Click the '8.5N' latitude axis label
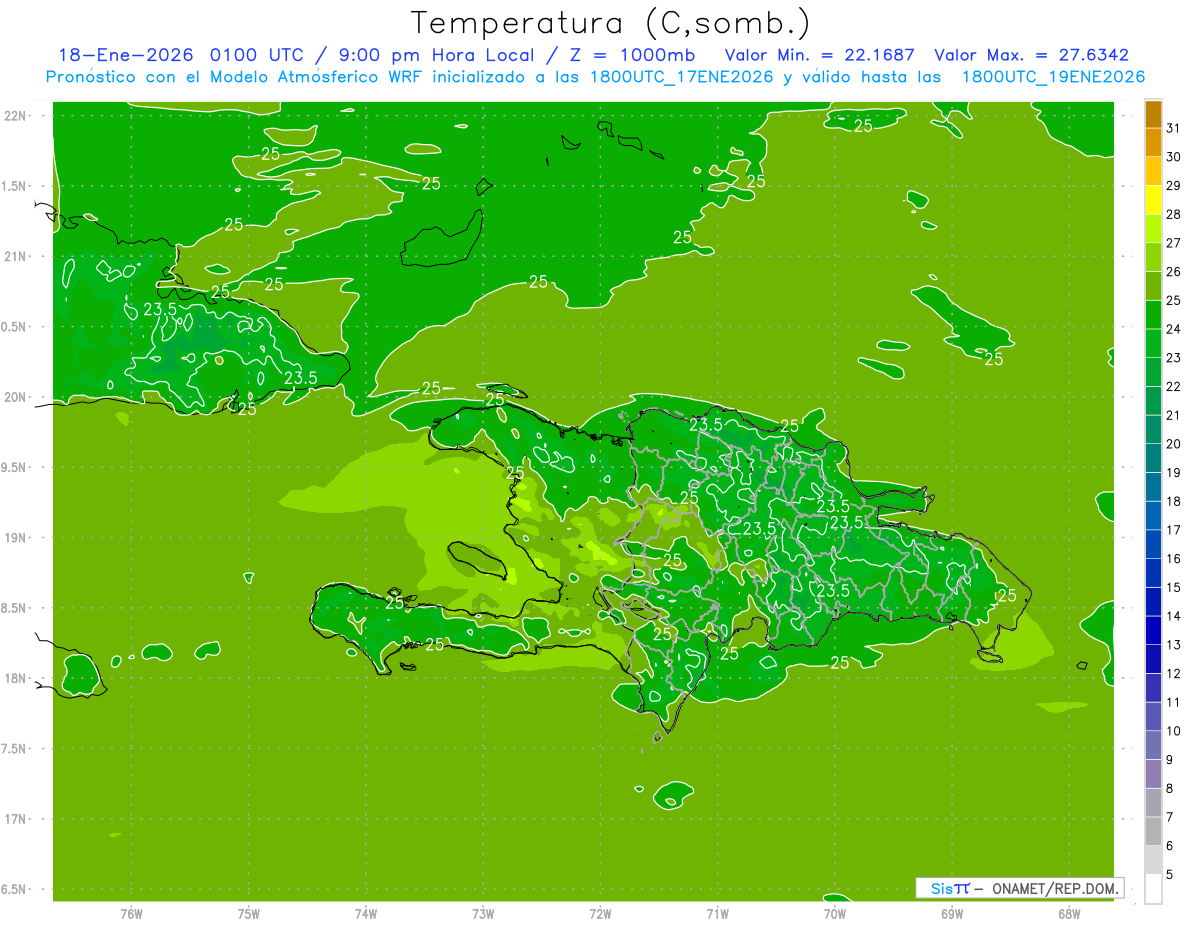Screen dimensions: 1200x927 [15, 608]
